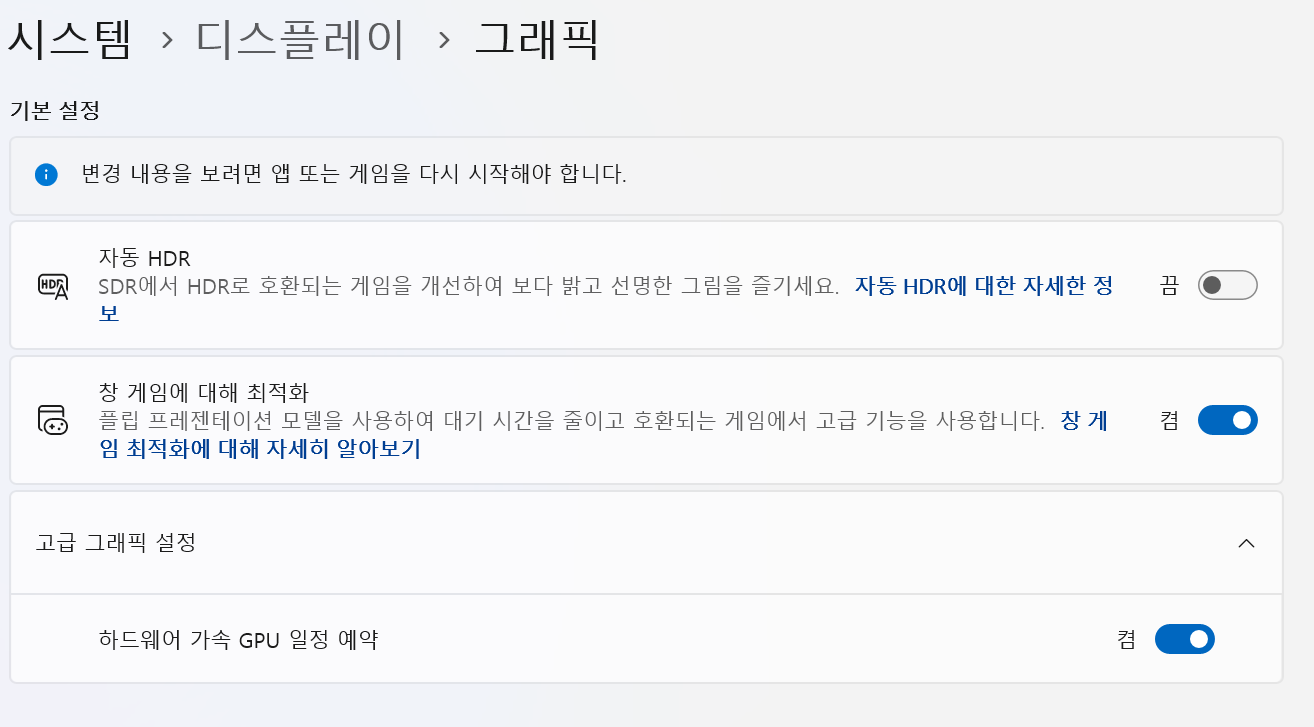Open the 자동 HDR에 대한 자세한 정보 link
This screenshot has width=1314, height=727.
click(x=983, y=286)
